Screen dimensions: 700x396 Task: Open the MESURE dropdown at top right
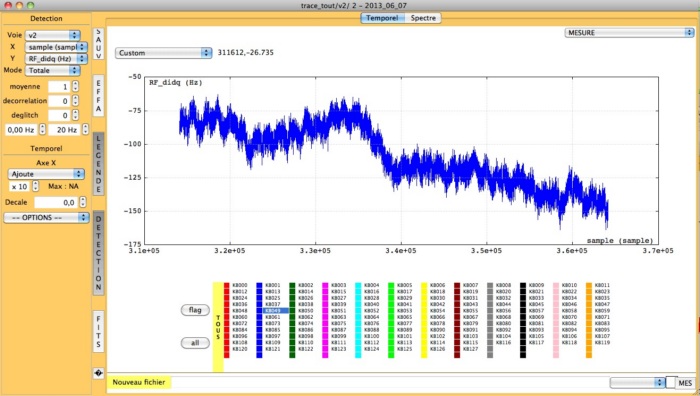pyautogui.click(x=629, y=33)
